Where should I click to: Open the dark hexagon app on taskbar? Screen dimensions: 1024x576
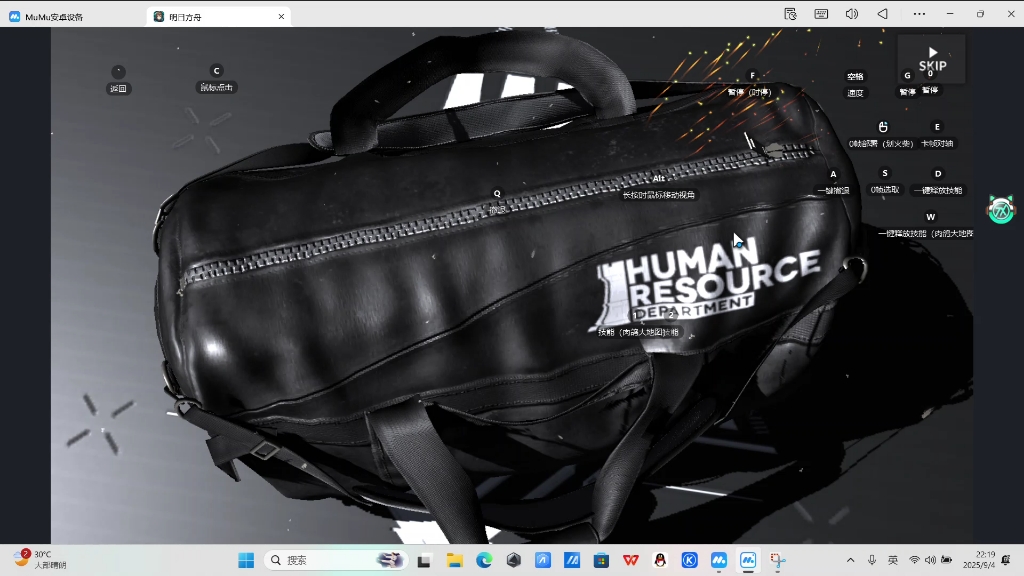(513, 560)
